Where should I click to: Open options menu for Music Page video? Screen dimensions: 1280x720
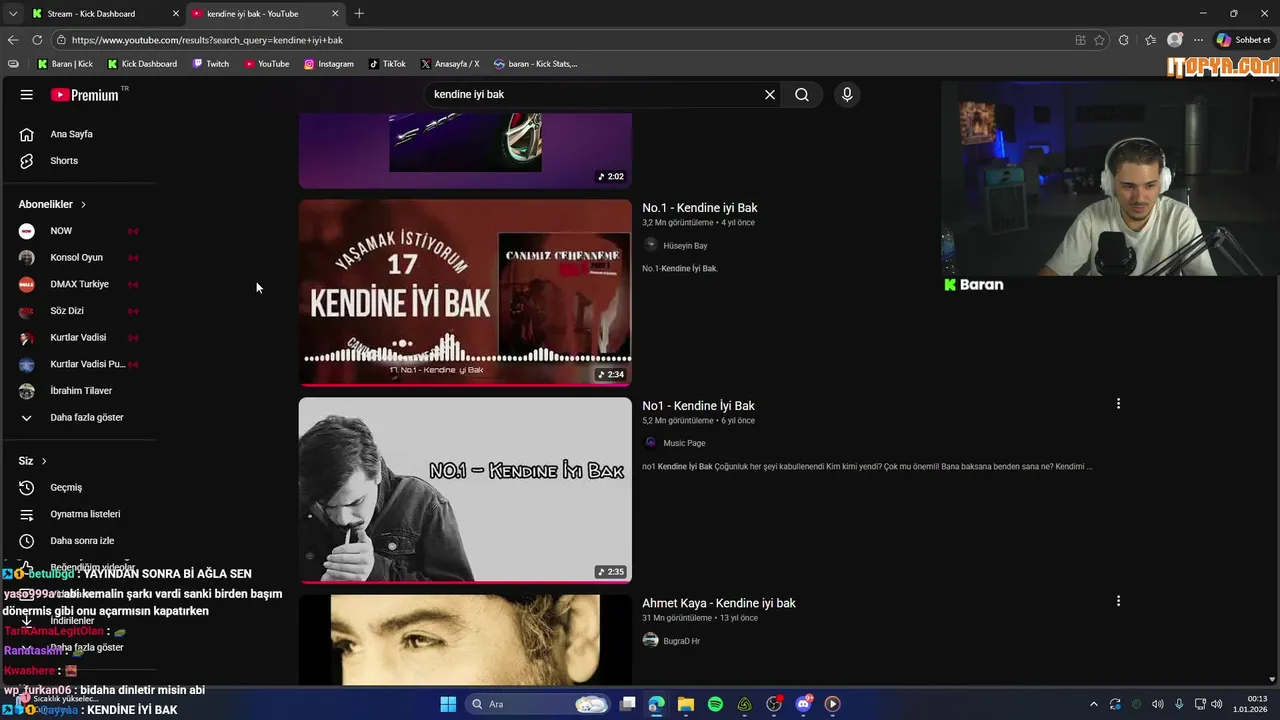(x=1118, y=404)
